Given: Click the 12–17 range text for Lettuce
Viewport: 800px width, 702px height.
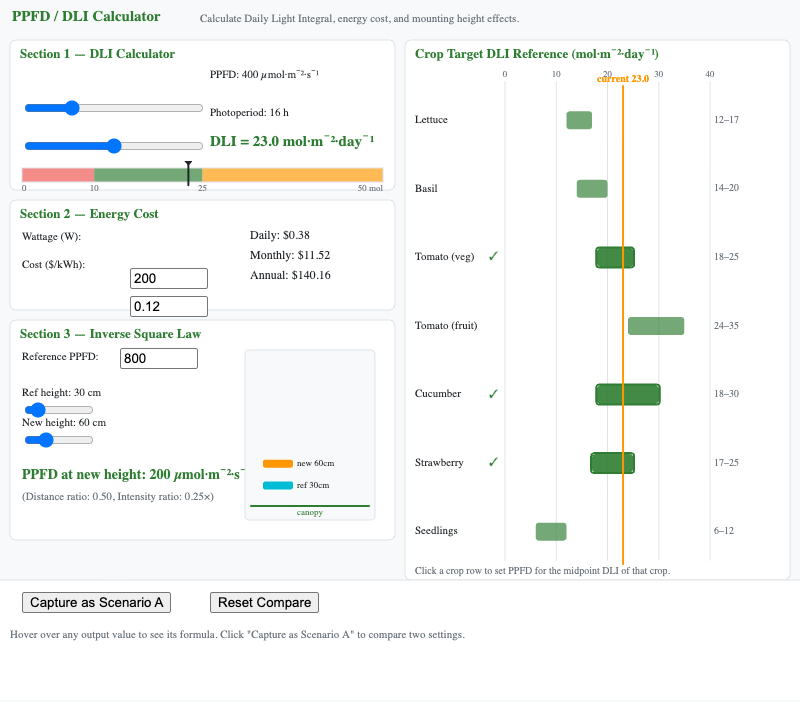Looking at the screenshot, I should tap(726, 120).
